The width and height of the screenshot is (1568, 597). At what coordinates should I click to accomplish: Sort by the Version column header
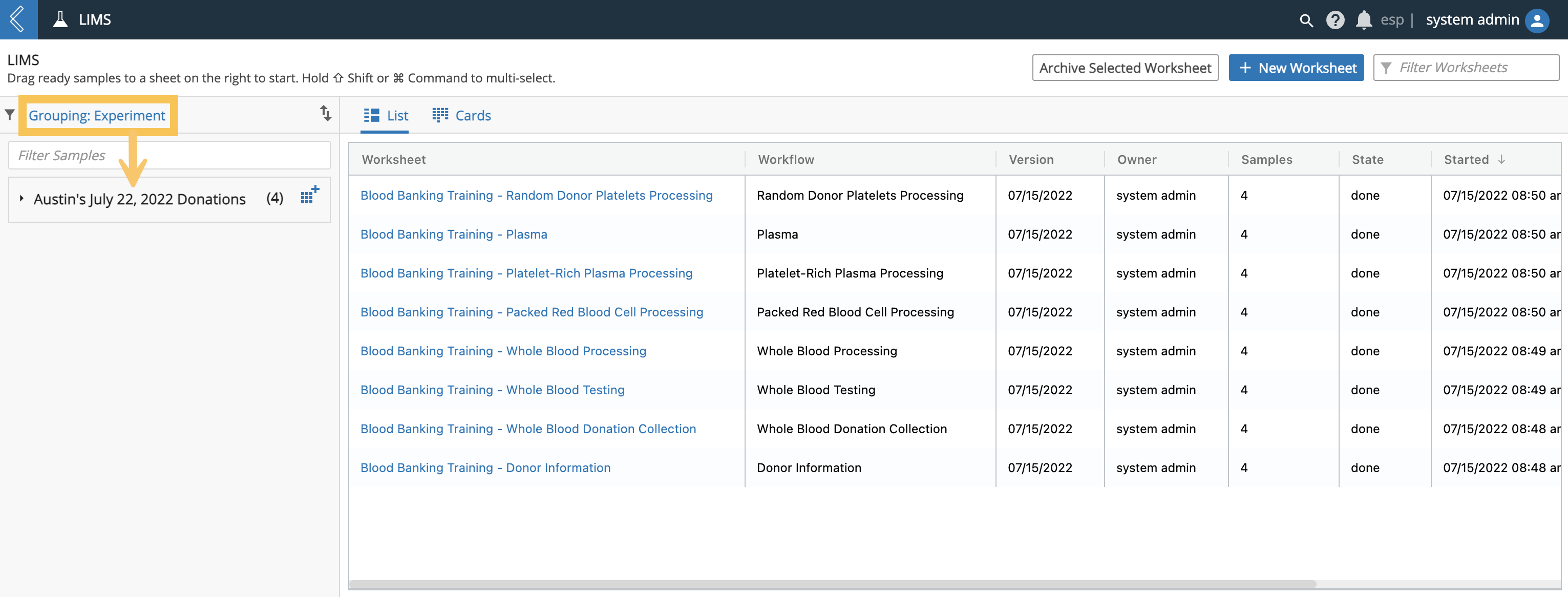[1031, 159]
